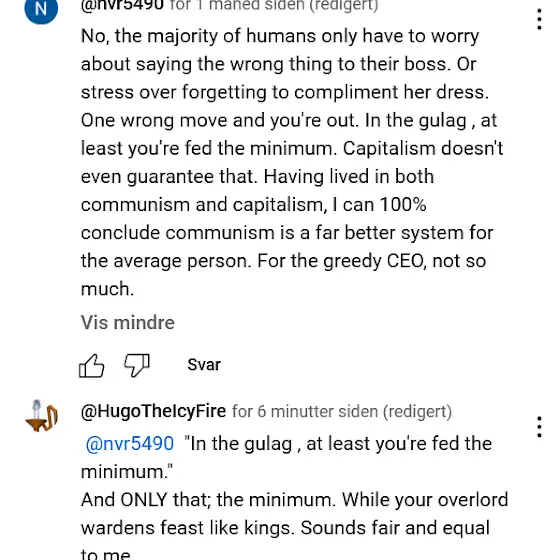Viewport: 560px width, 560px height.
Task: Open the @nvr5490 commenter username at top
Action: 122,5
